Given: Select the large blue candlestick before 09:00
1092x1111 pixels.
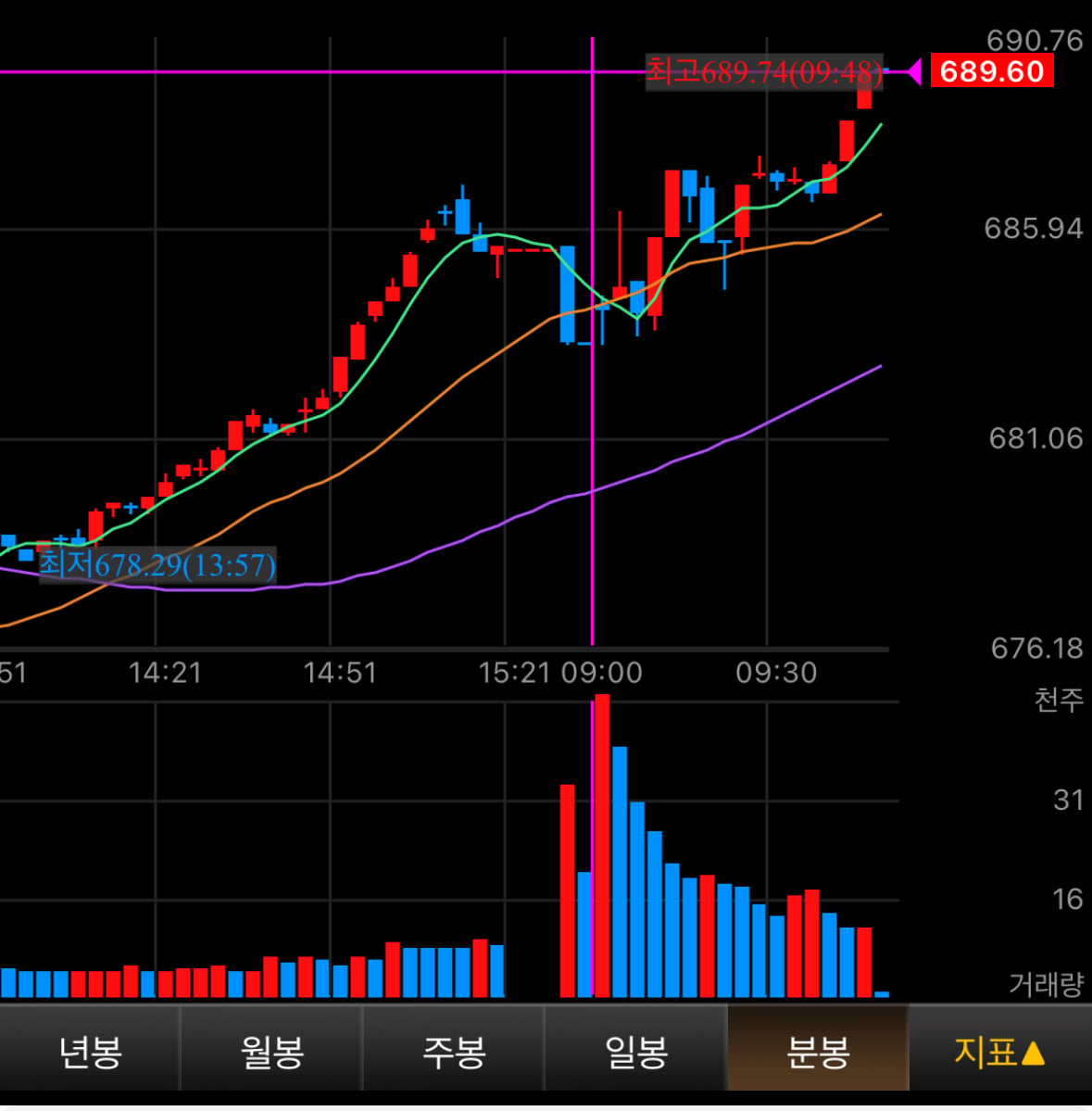Looking at the screenshot, I should pos(567,294).
